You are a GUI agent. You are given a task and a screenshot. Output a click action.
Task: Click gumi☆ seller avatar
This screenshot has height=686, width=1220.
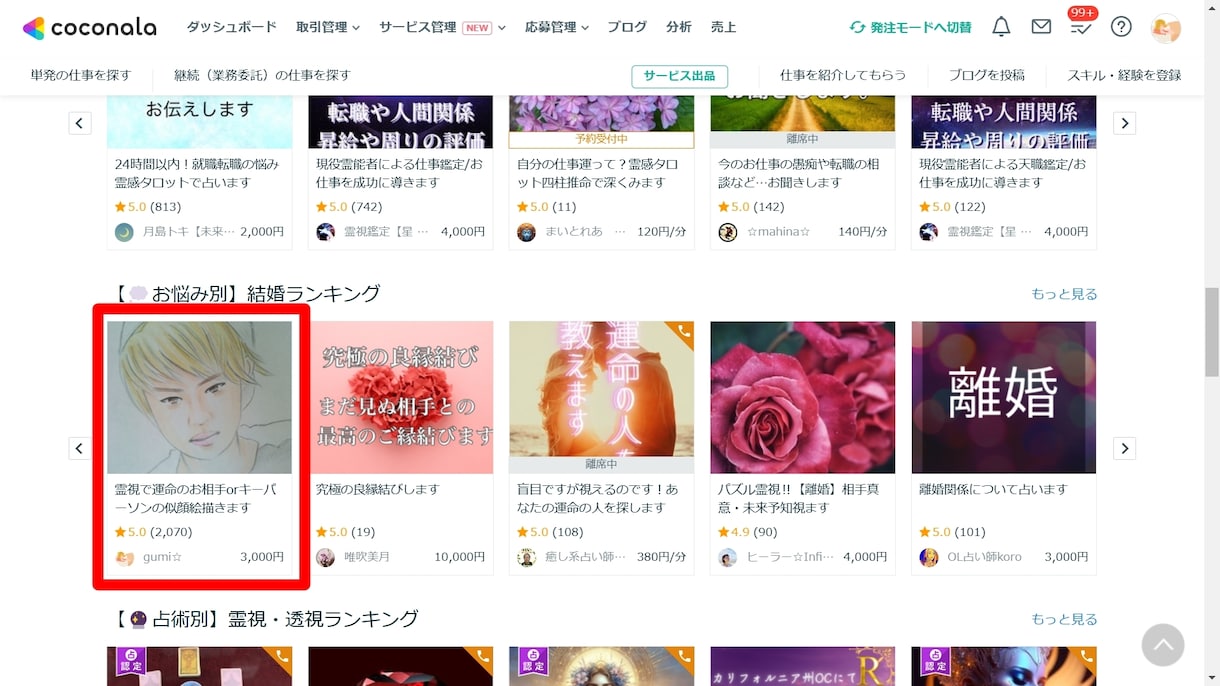coord(125,557)
